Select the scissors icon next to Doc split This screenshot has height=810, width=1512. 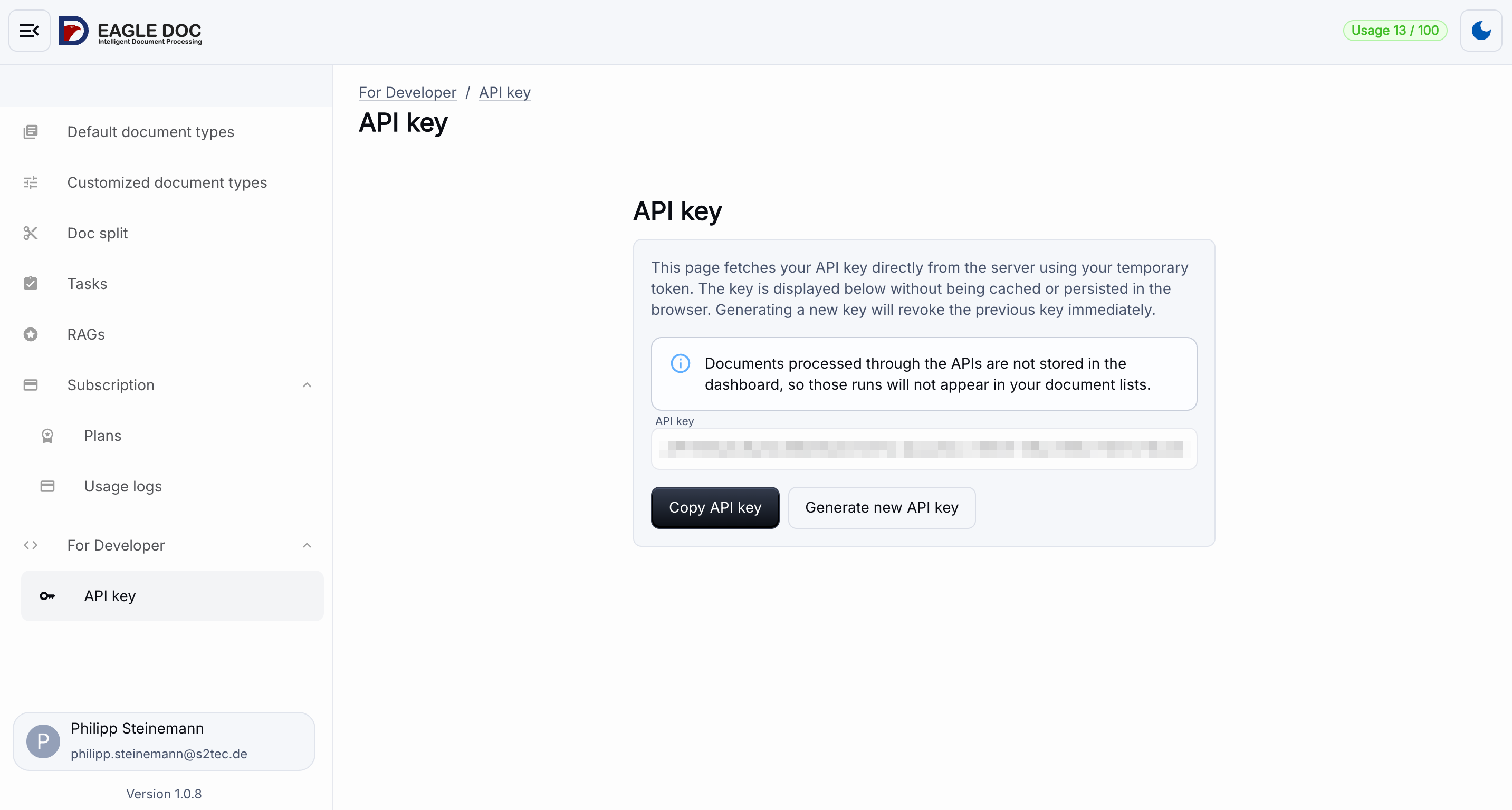point(31,233)
